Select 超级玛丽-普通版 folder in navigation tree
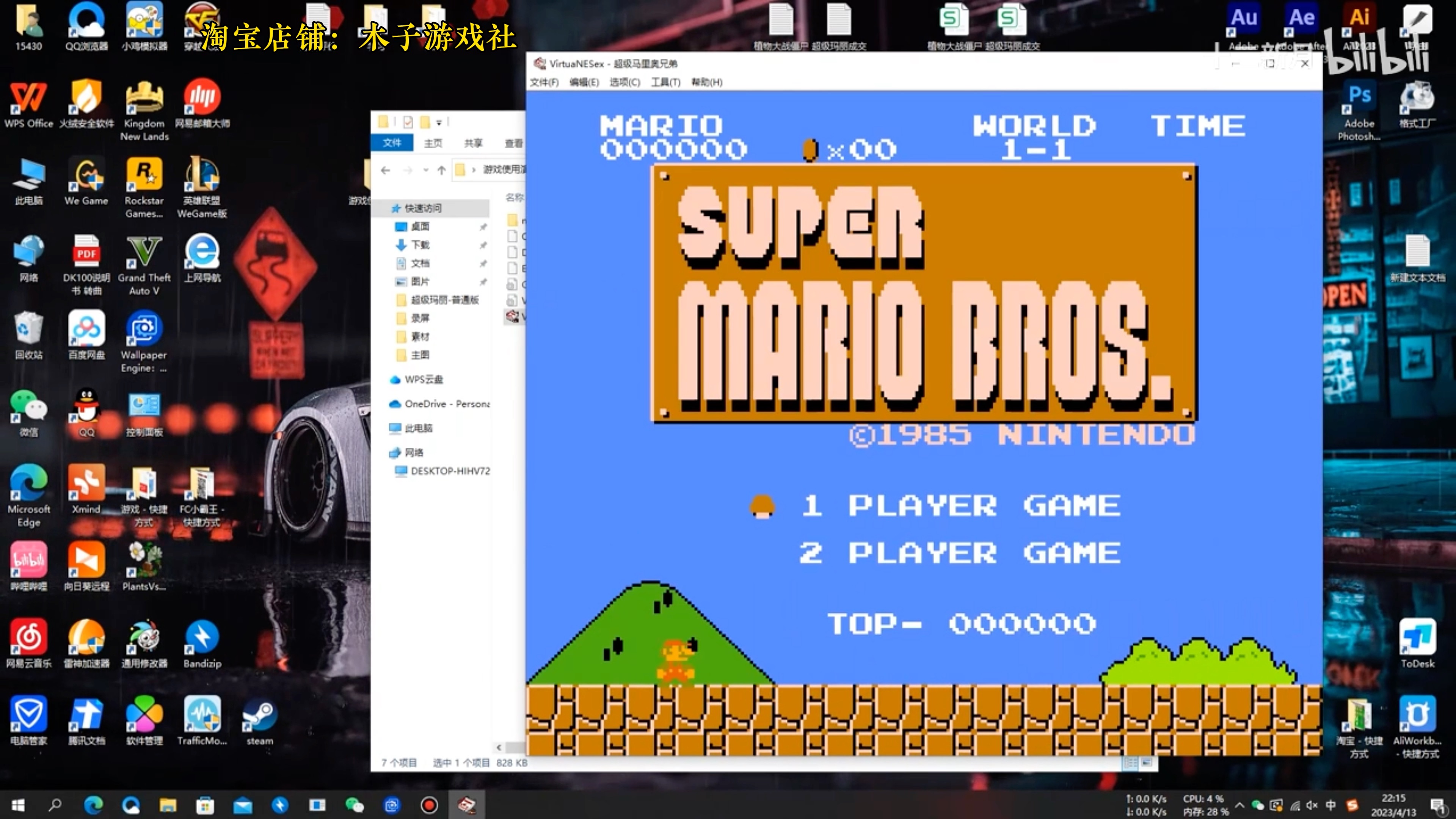1456x819 pixels. pos(444,300)
